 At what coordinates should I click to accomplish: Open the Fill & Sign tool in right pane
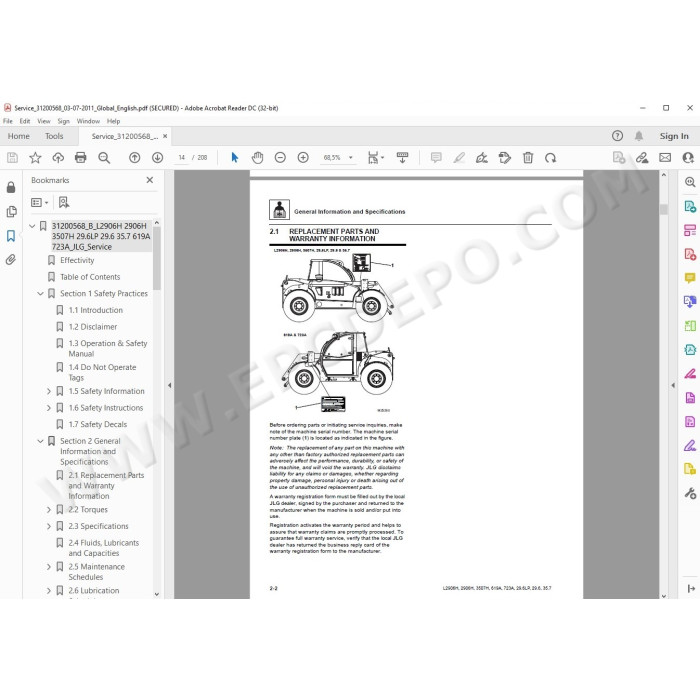pyautogui.click(x=690, y=446)
